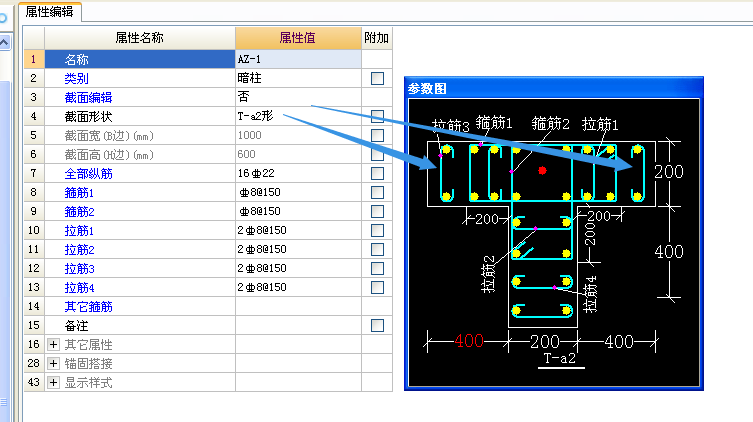This screenshot has width=753, height=422.
Task: Click the 类别 property name
Action: coord(76,78)
